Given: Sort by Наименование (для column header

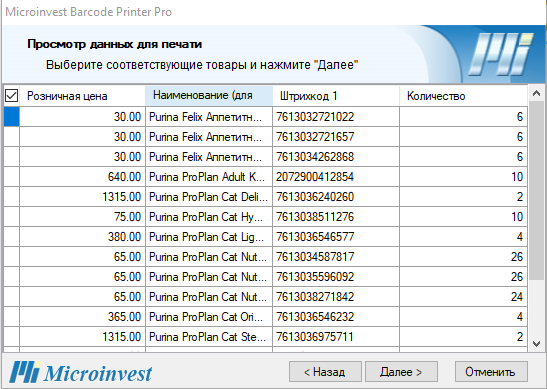Looking at the screenshot, I should 209,96.
